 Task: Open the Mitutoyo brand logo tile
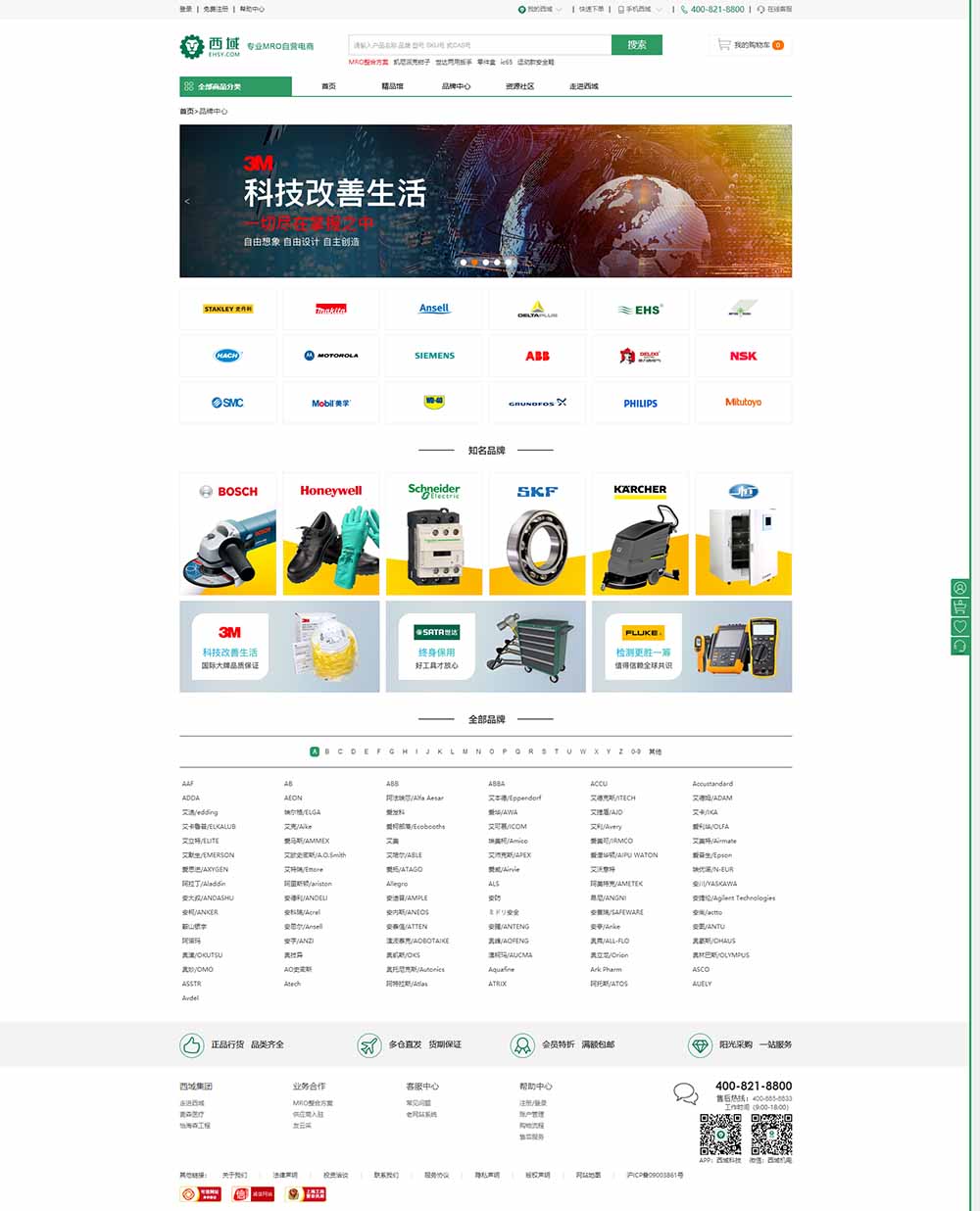point(743,403)
